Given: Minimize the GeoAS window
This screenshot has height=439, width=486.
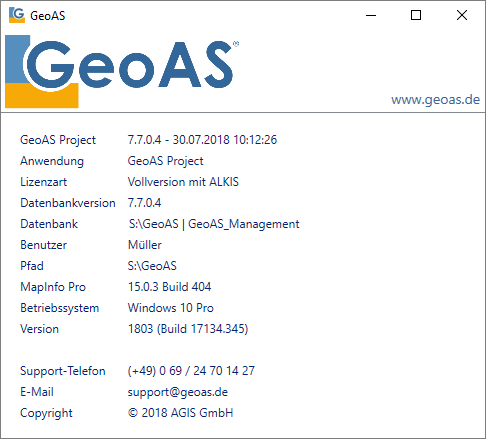Looking at the screenshot, I should 371,15.
